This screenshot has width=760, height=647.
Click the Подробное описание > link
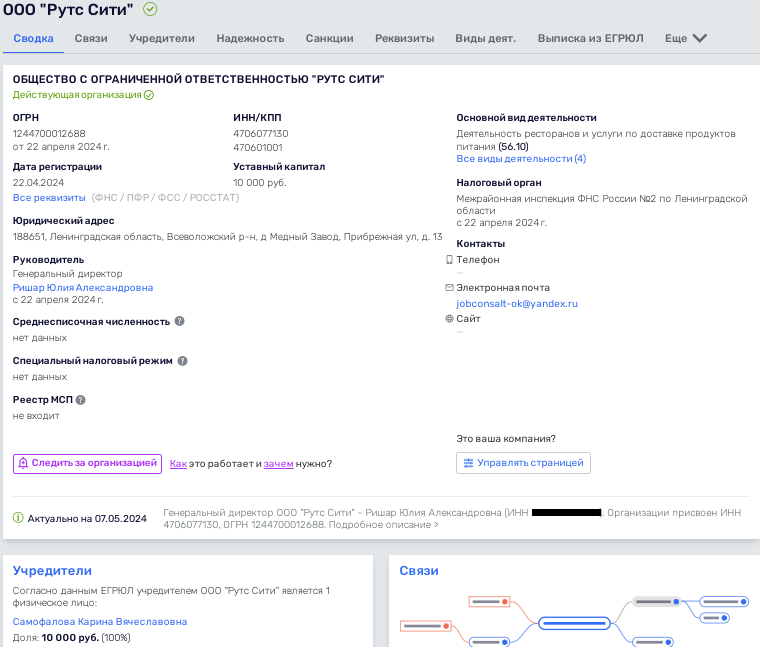pyautogui.click(x=383, y=525)
